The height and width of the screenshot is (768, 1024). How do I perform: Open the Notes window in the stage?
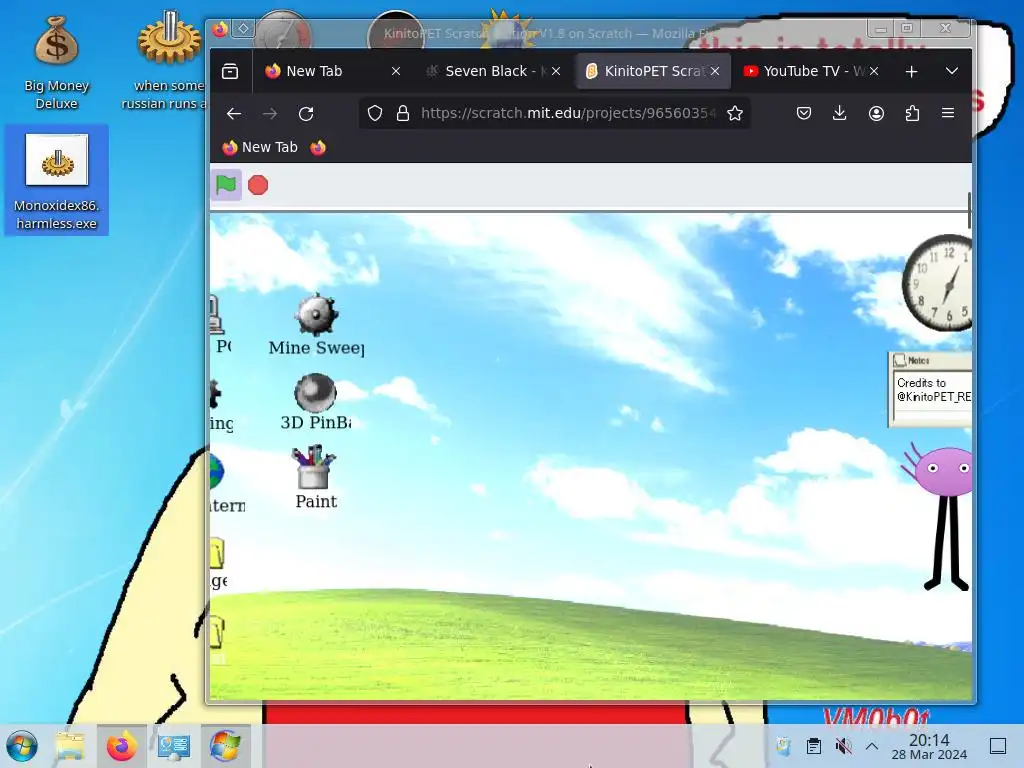click(930, 389)
